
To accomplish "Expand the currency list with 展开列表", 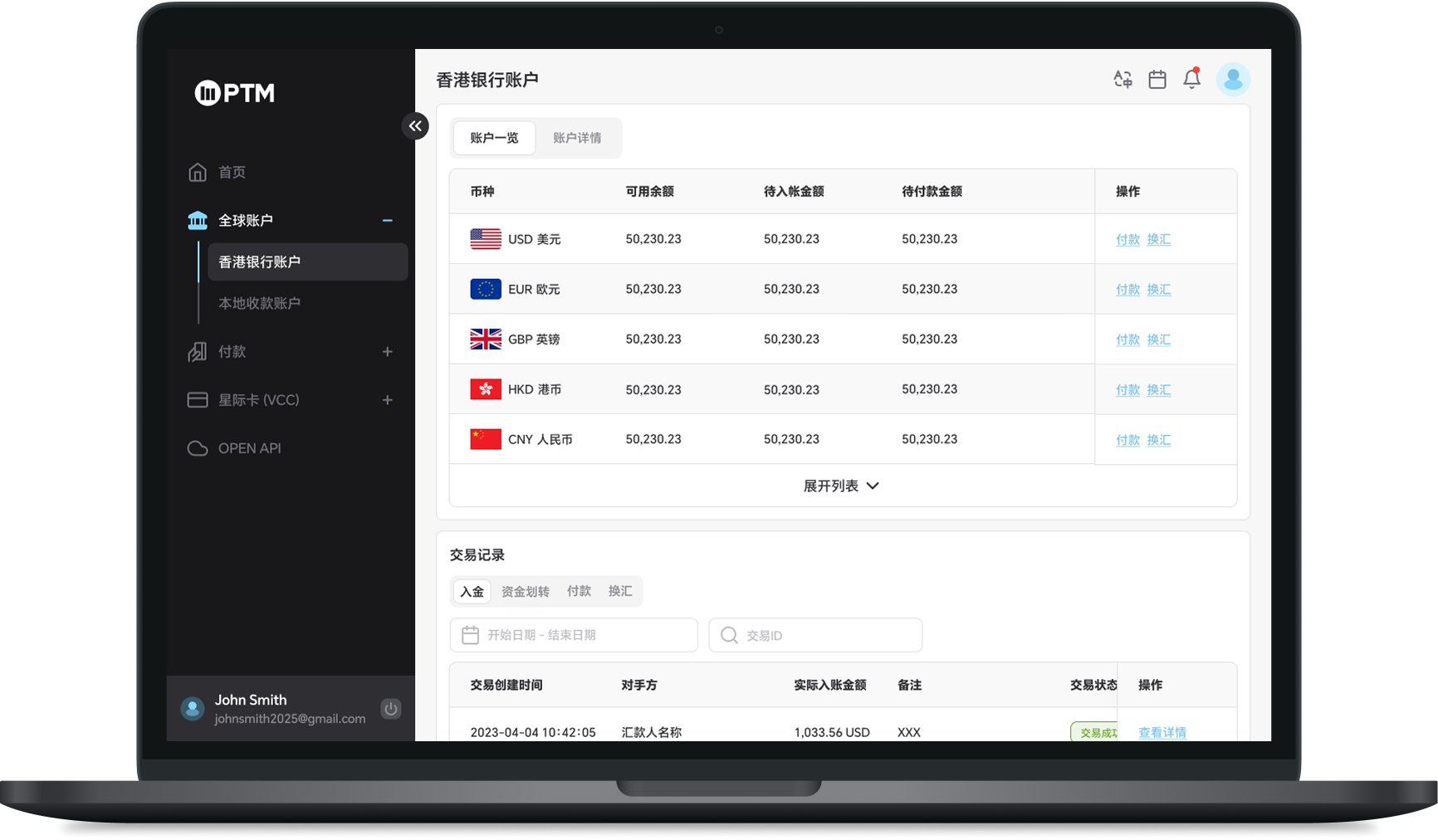I will click(841, 486).
